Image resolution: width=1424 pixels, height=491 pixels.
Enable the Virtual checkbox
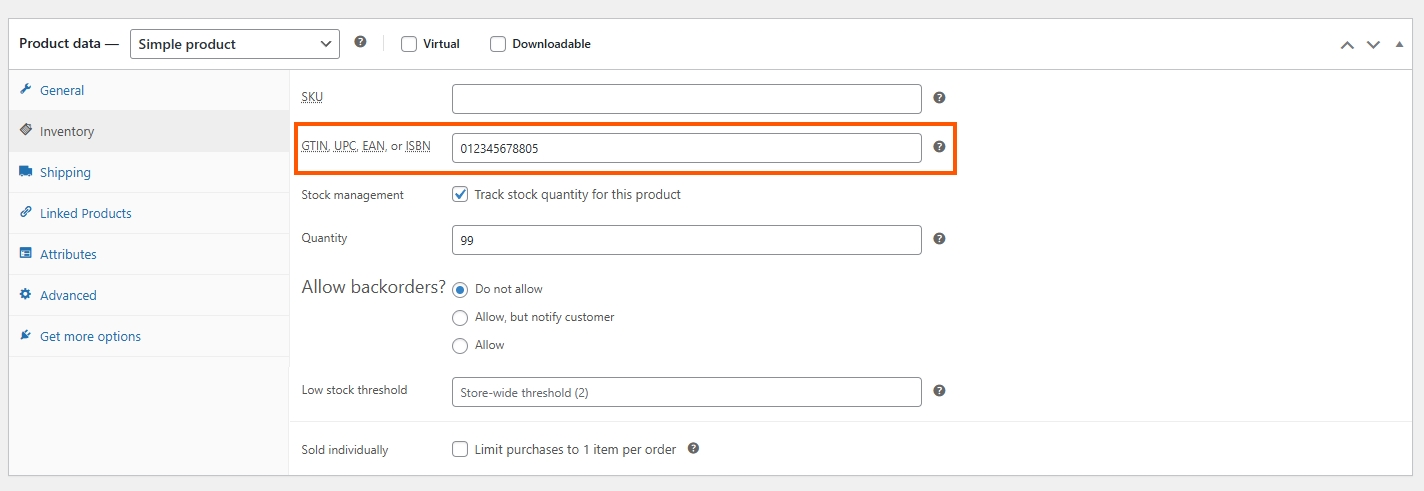point(409,44)
